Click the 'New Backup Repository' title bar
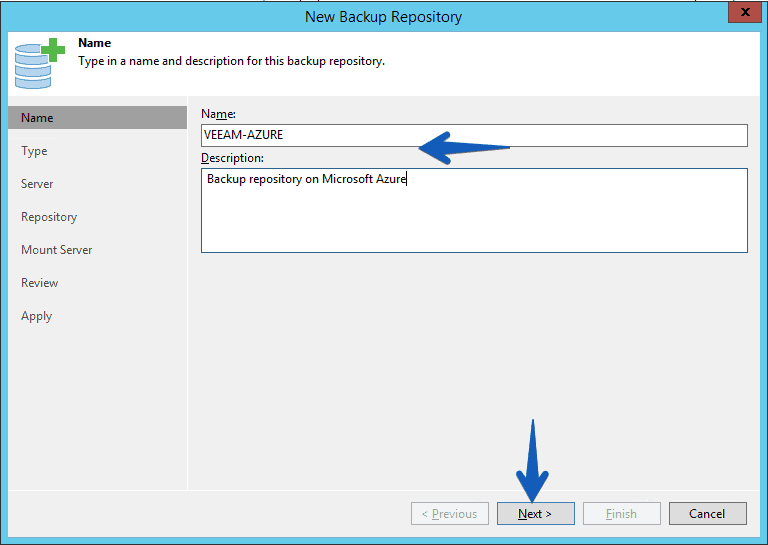 (383, 17)
